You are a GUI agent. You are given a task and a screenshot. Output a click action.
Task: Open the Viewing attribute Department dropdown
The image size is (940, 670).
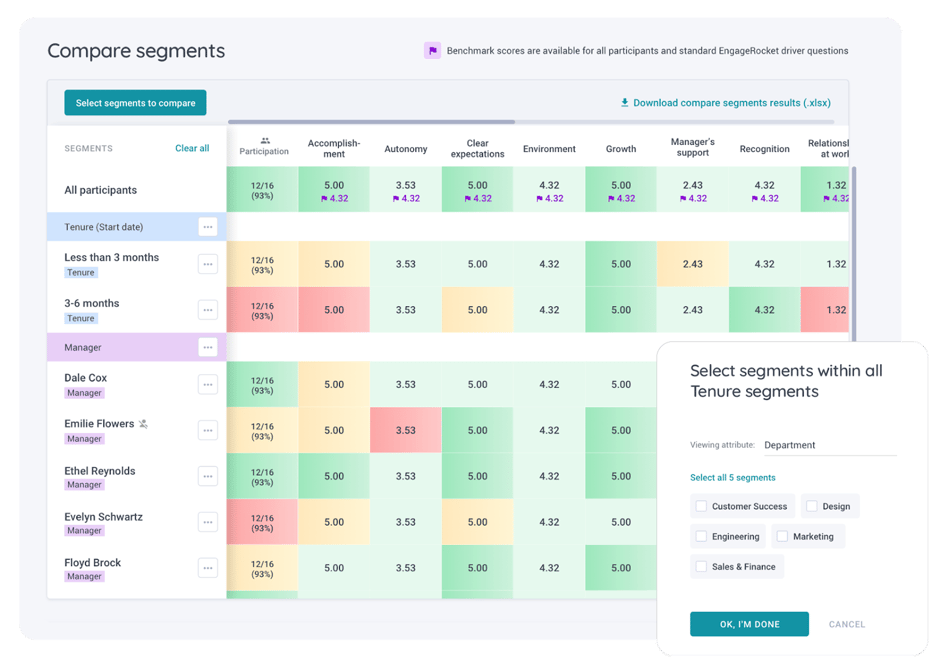pos(830,444)
